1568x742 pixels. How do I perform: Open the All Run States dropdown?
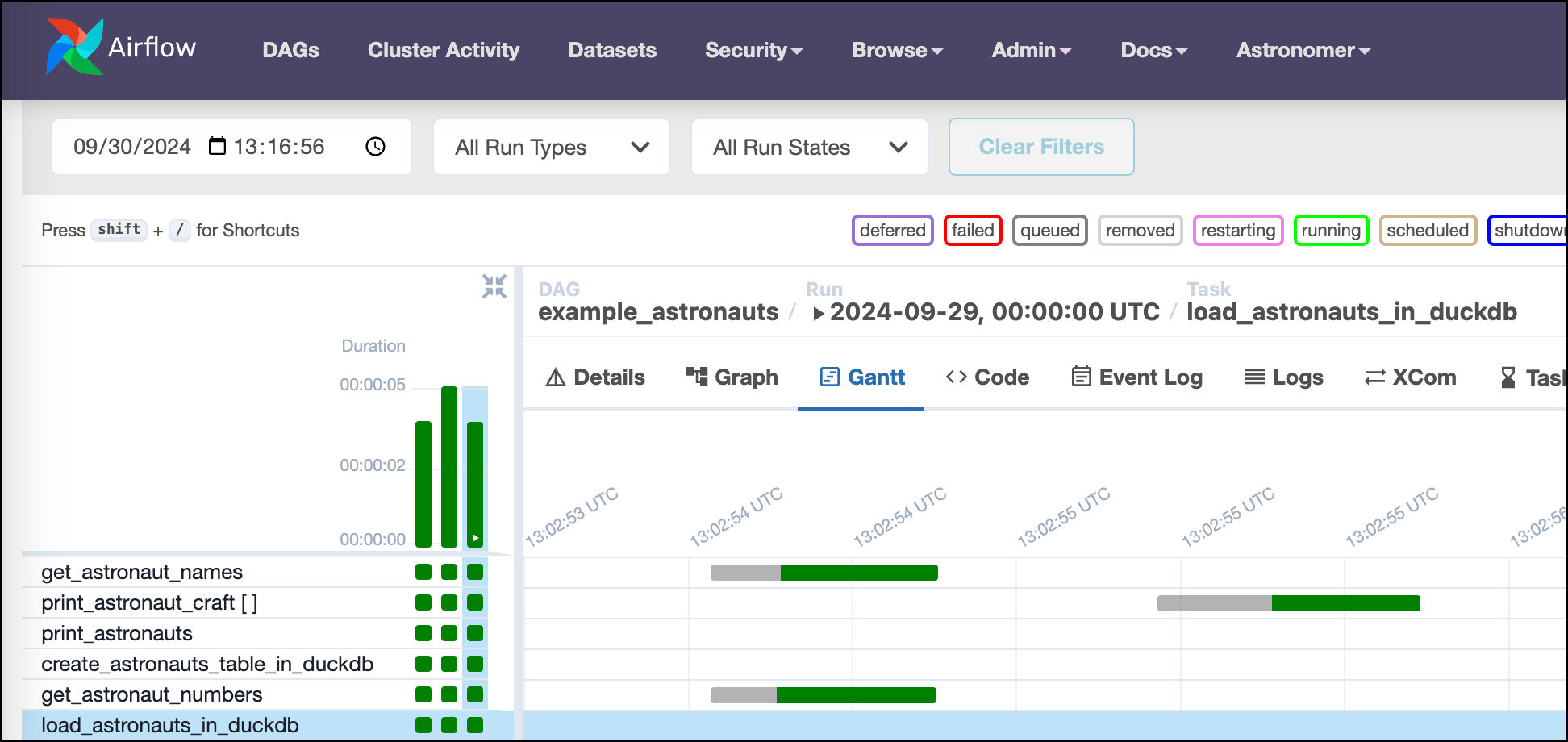pyautogui.click(x=810, y=147)
